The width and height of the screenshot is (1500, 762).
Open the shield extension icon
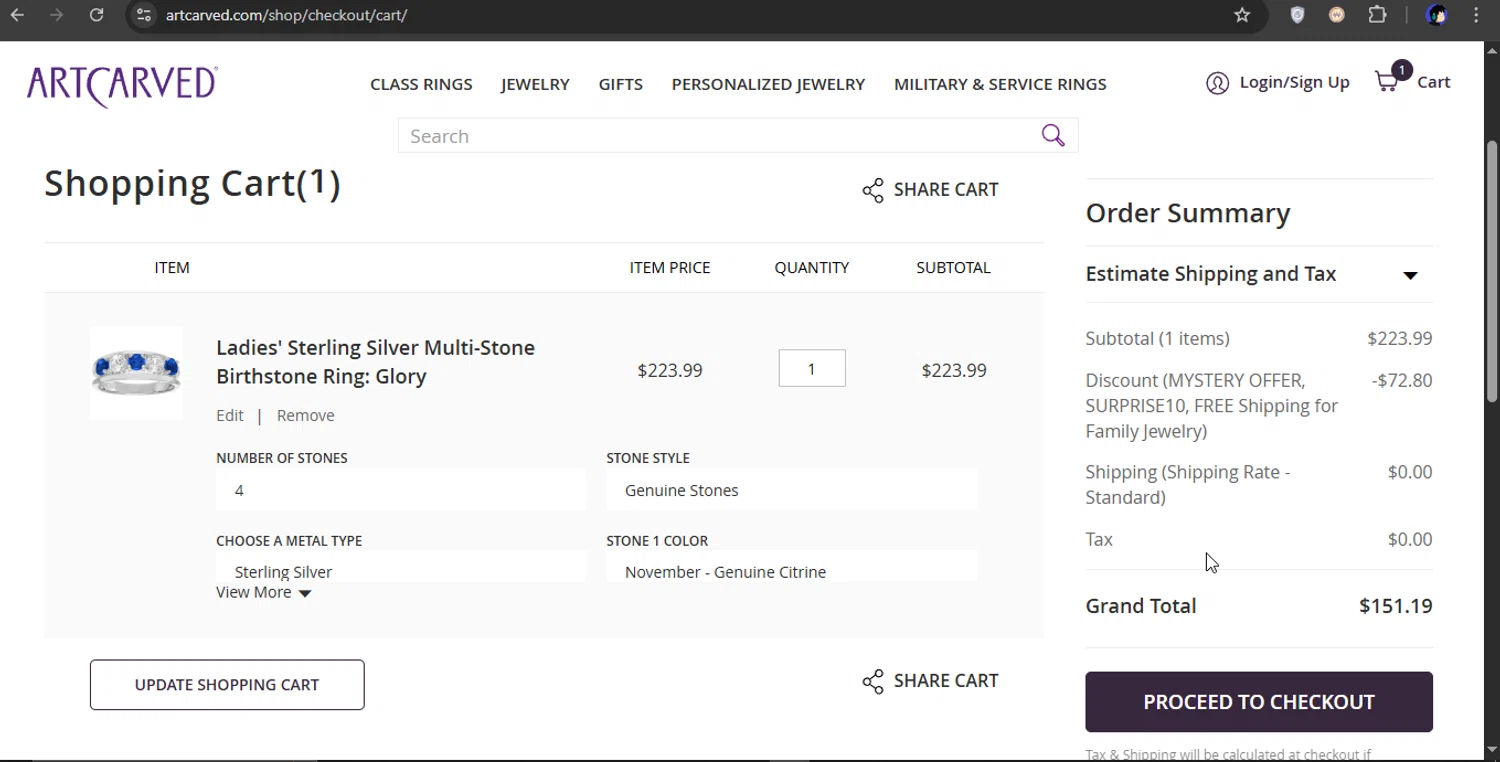(x=1297, y=15)
